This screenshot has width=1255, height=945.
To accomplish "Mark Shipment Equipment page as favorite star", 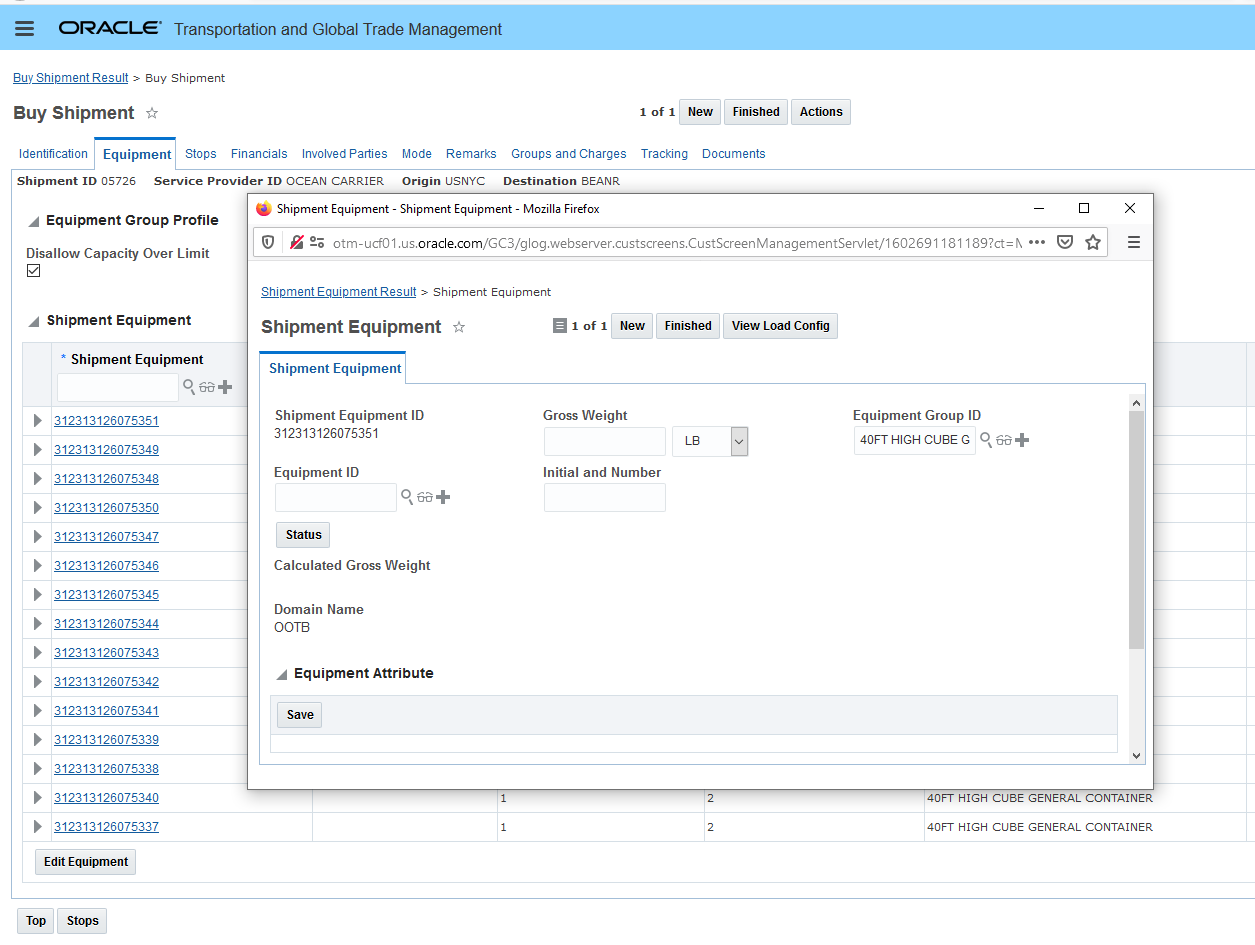I will click(x=459, y=327).
